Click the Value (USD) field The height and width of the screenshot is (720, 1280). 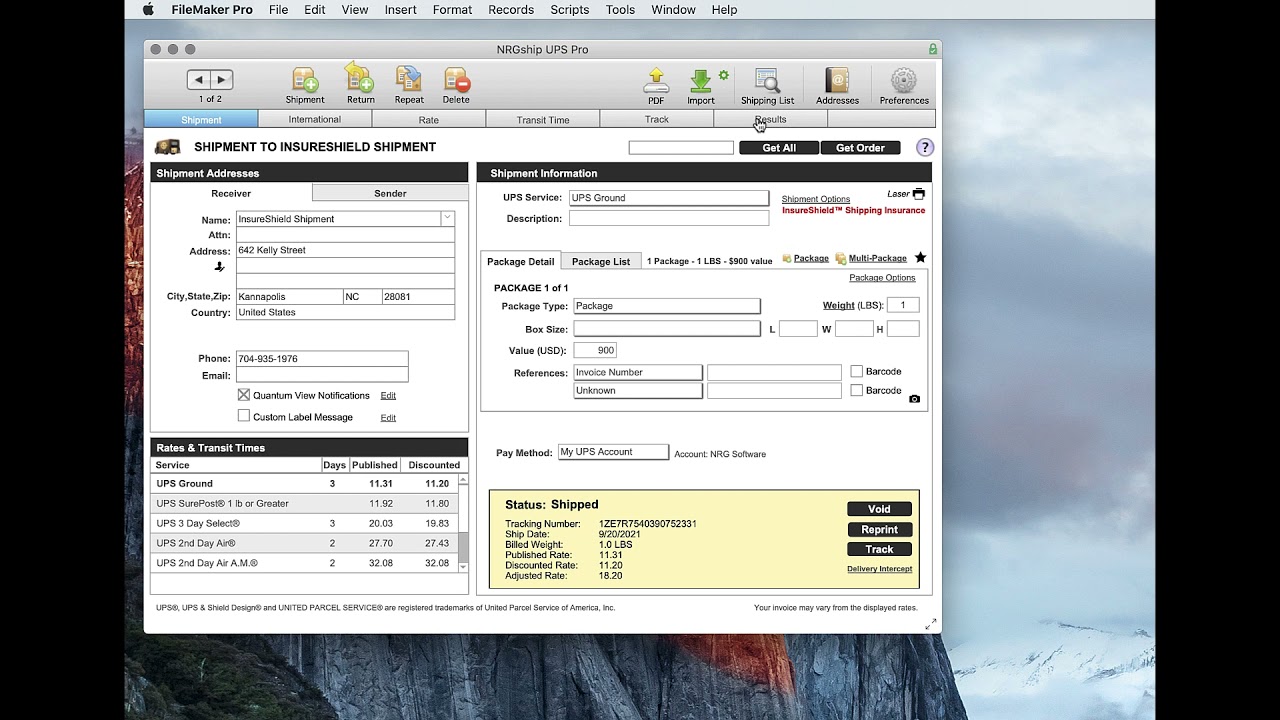pyautogui.click(x=594, y=350)
